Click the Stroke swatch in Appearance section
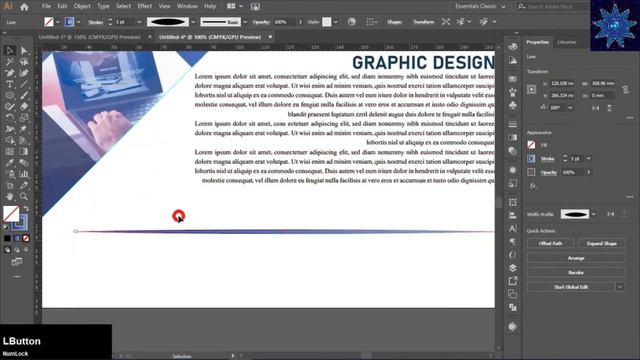The height and width of the screenshot is (360, 640). pyautogui.click(x=531, y=158)
